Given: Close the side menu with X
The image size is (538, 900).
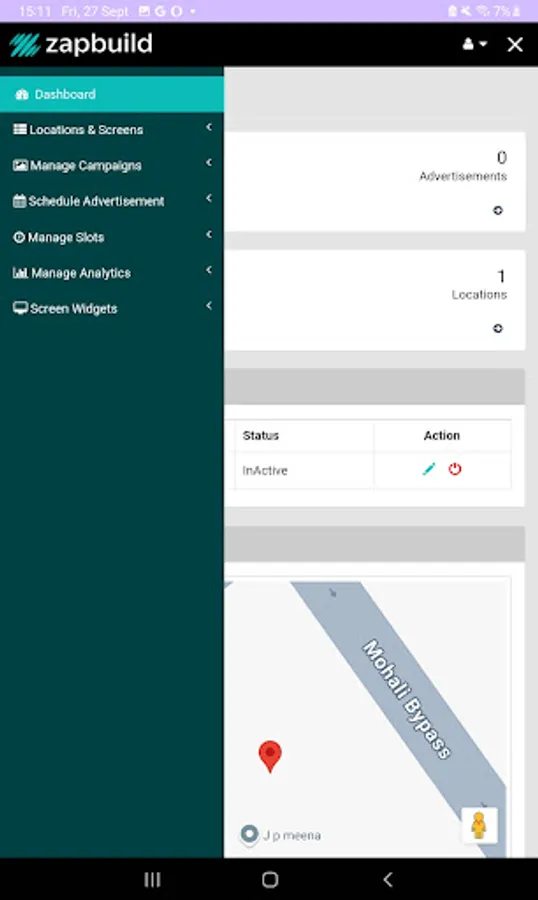Looking at the screenshot, I should coord(515,44).
